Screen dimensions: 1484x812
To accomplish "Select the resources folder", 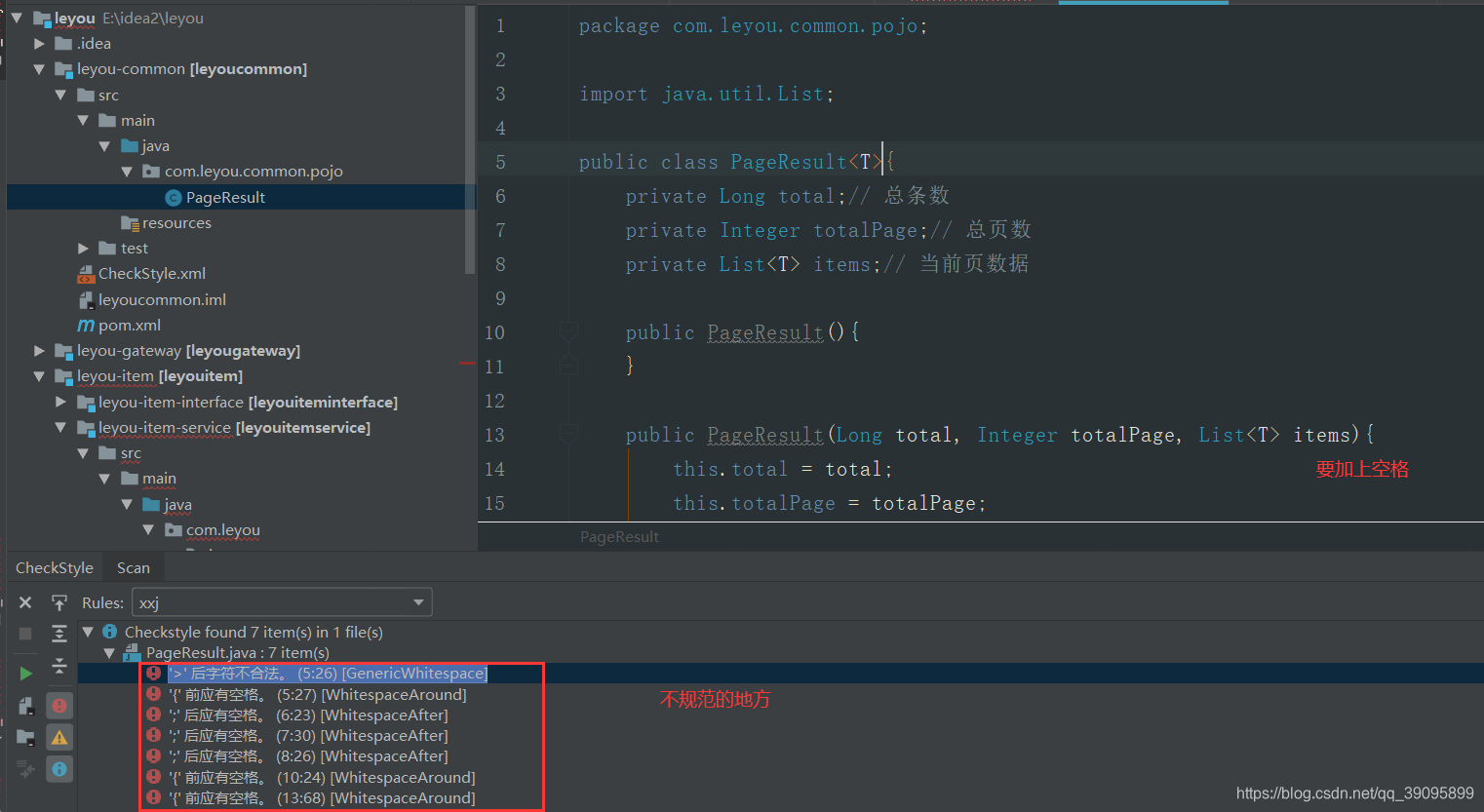I will point(176,222).
